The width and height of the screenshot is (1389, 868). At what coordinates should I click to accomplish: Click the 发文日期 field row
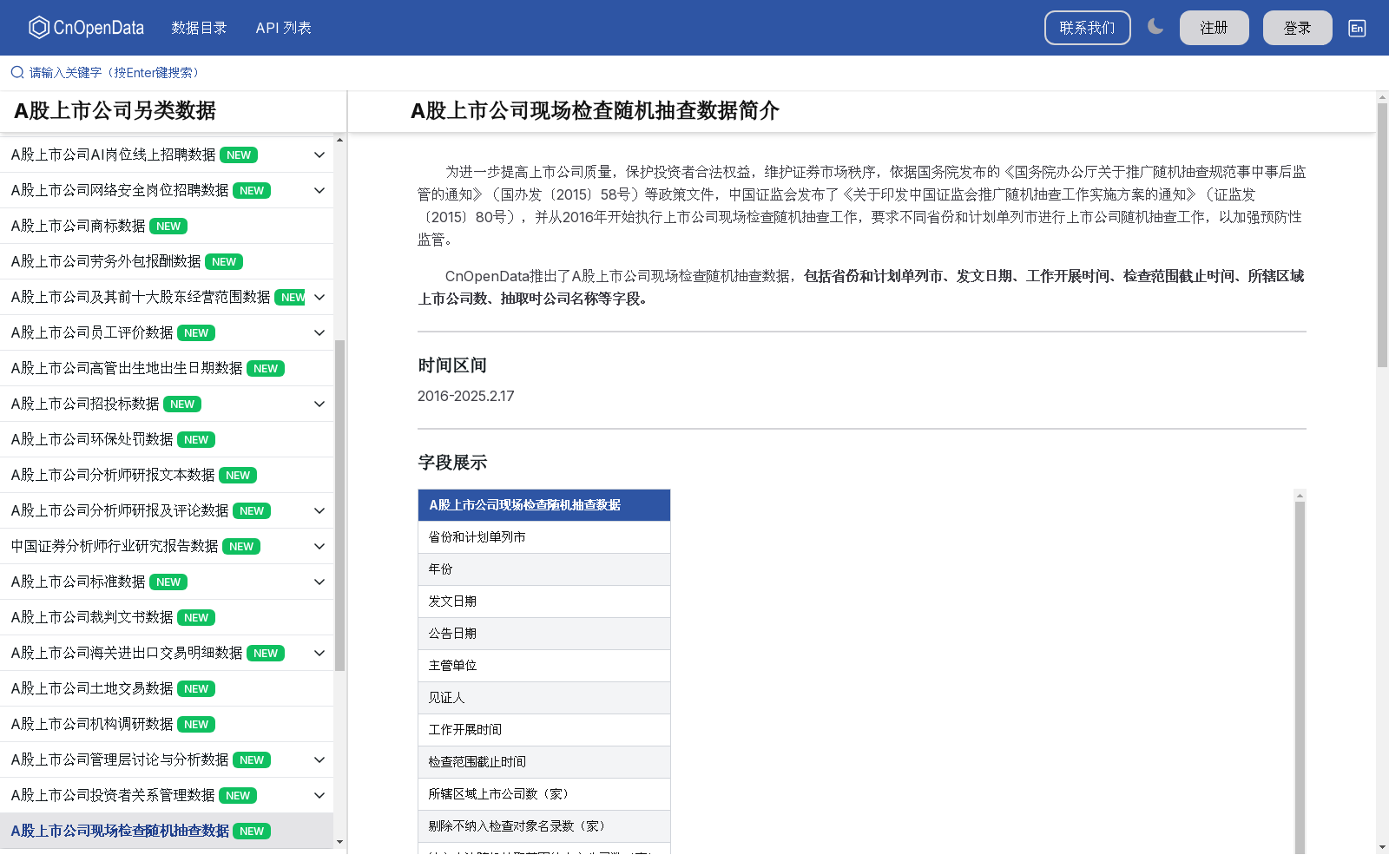[x=544, y=602]
